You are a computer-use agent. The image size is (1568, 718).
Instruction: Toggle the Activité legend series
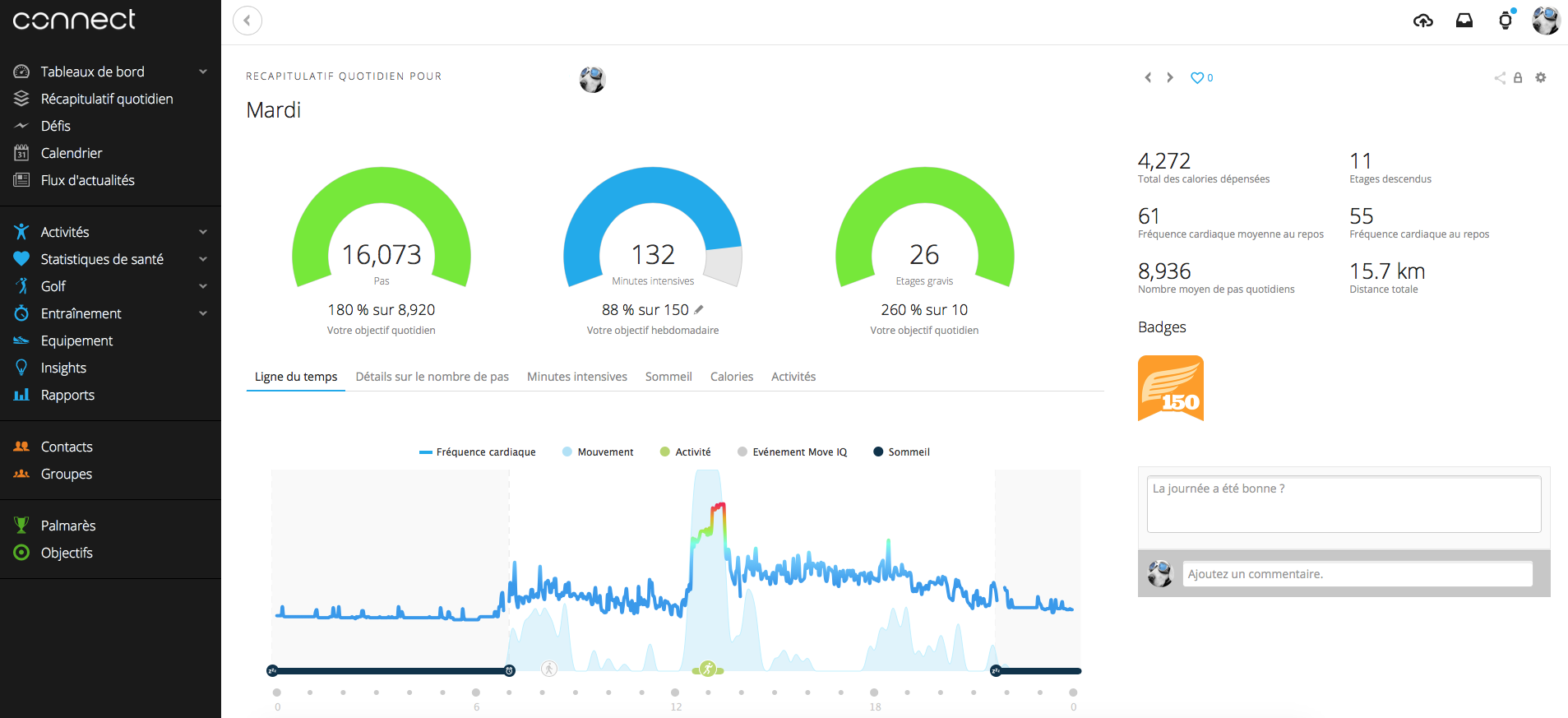(686, 452)
